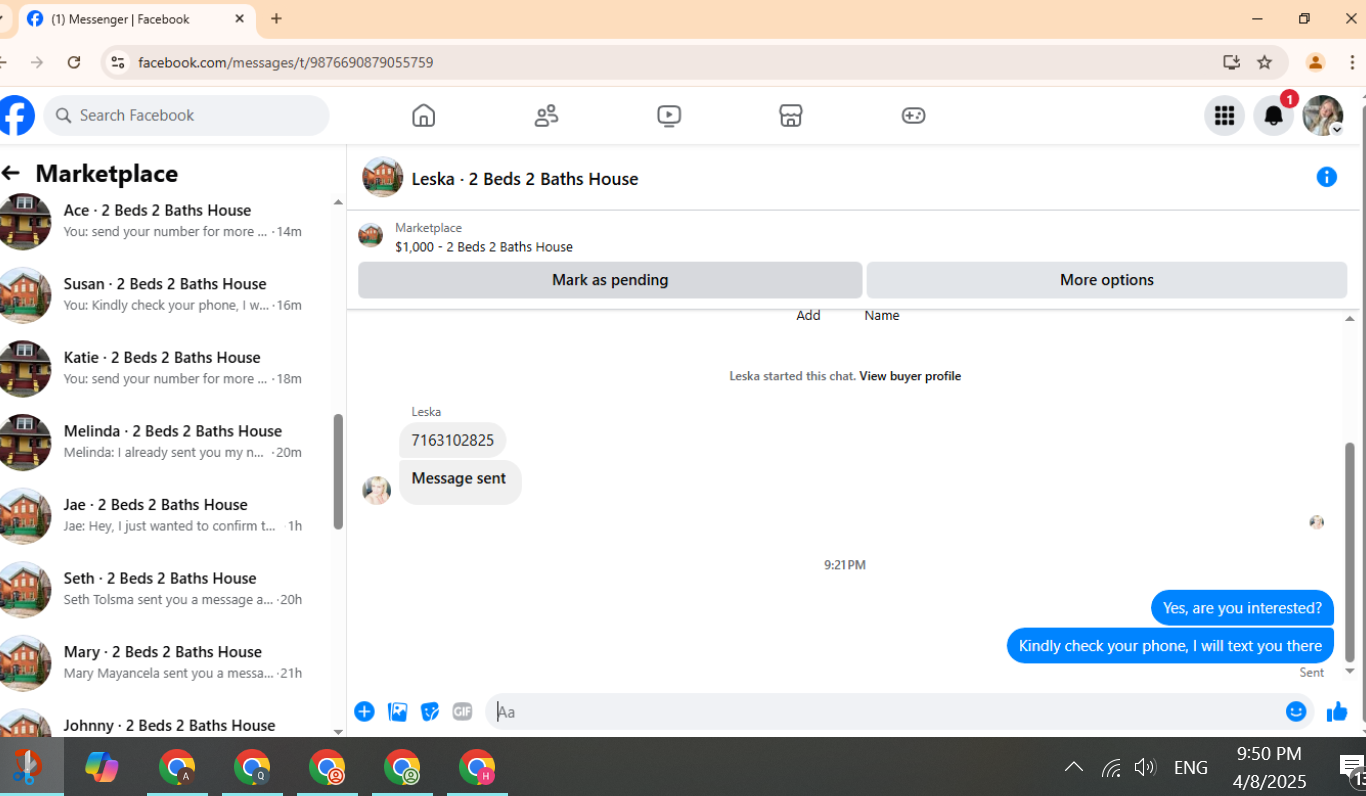
Task: Open the Marketplace storefront icon
Action: tap(791, 116)
